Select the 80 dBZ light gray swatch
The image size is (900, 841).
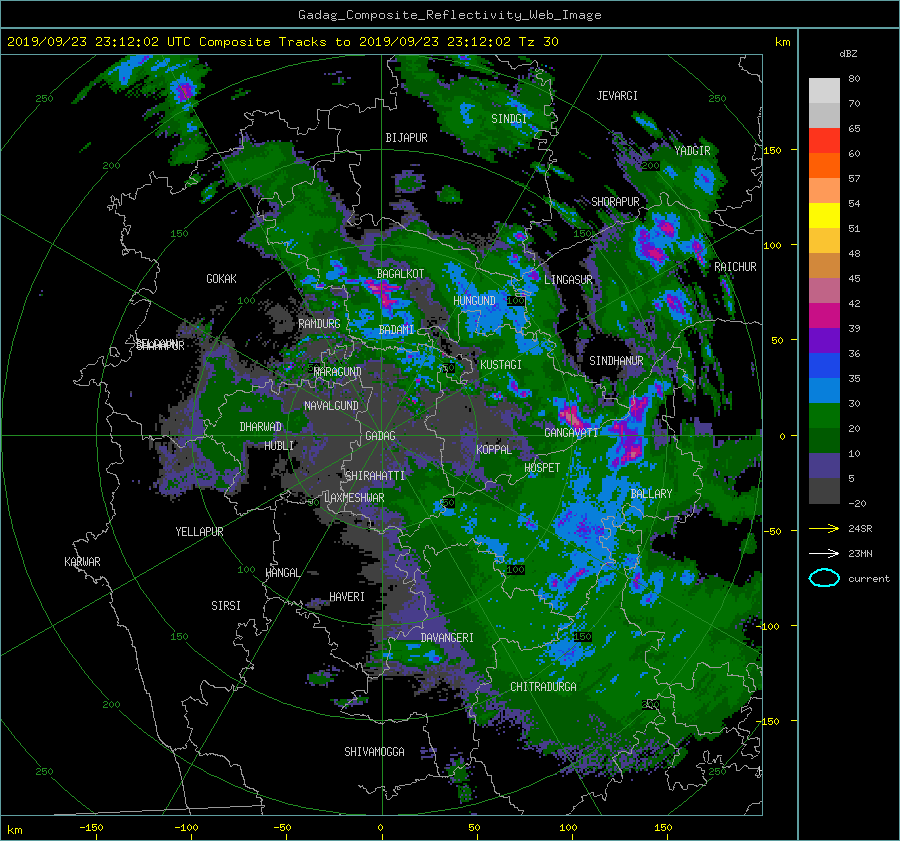tap(824, 90)
